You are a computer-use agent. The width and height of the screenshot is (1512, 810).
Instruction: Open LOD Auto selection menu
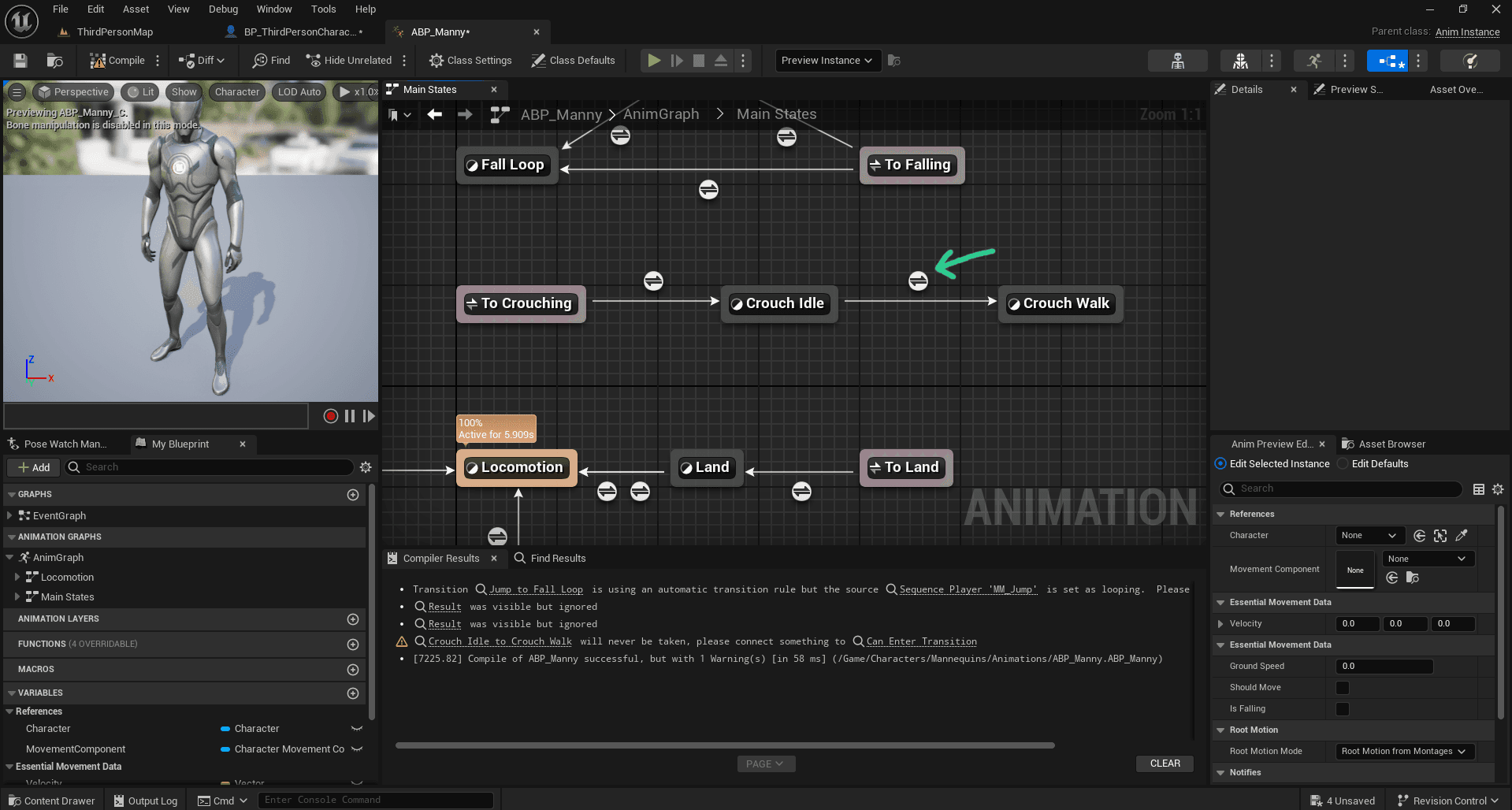299,92
